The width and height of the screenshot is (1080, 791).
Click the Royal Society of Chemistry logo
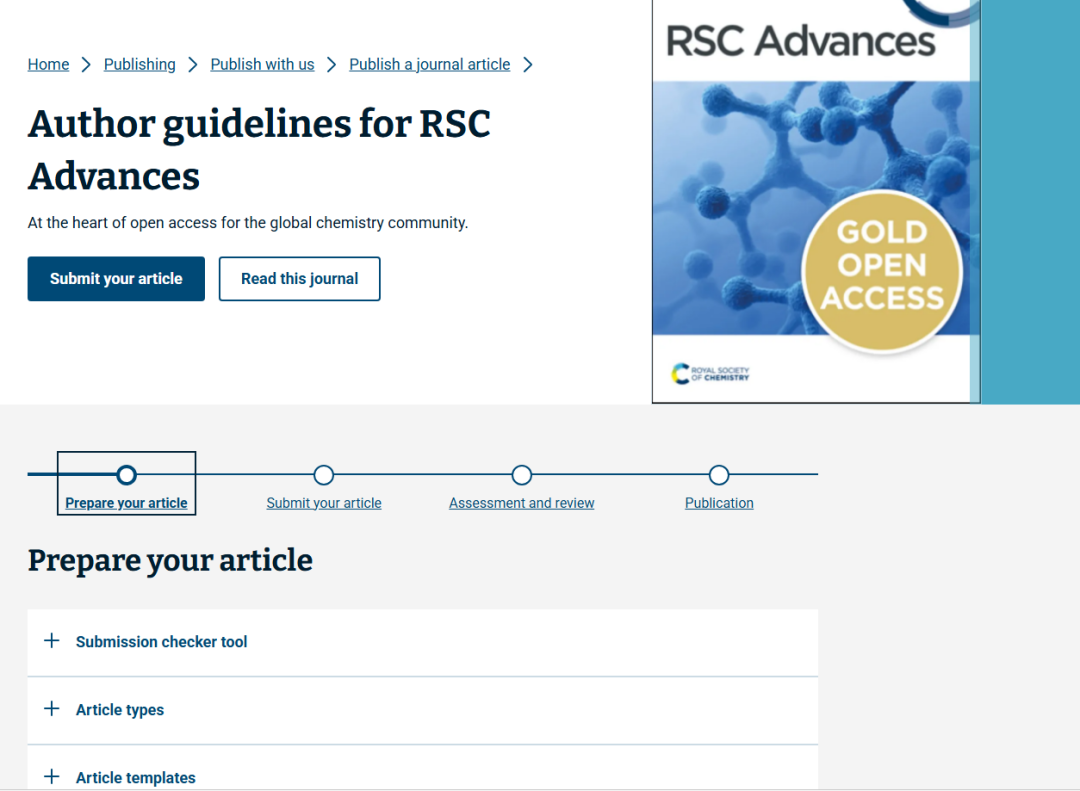710,373
